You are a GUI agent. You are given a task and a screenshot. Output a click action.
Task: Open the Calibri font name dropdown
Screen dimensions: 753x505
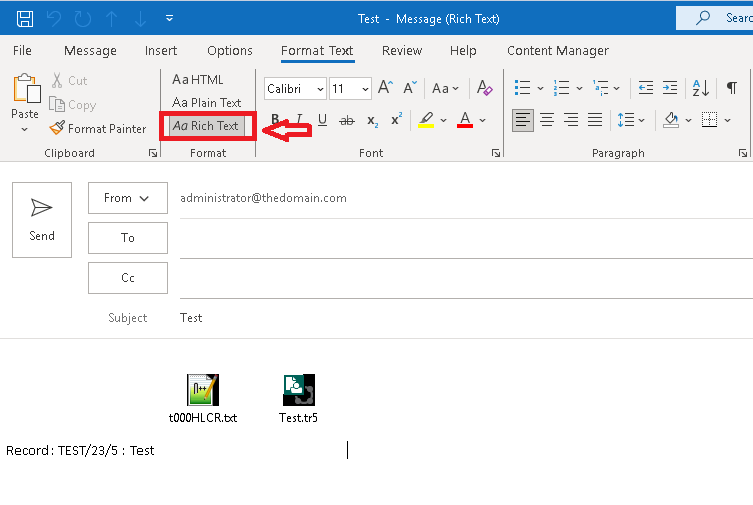pyautogui.click(x=295, y=89)
